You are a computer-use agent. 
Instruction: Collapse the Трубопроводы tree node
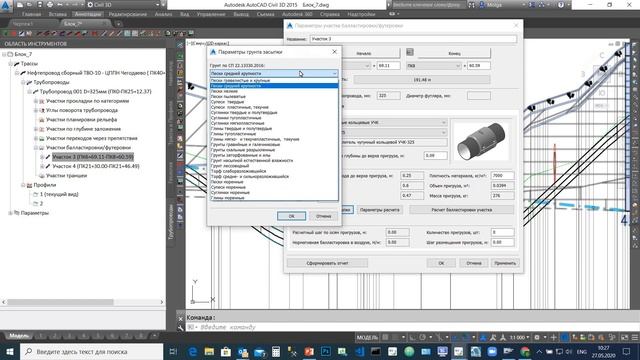tap(23, 82)
